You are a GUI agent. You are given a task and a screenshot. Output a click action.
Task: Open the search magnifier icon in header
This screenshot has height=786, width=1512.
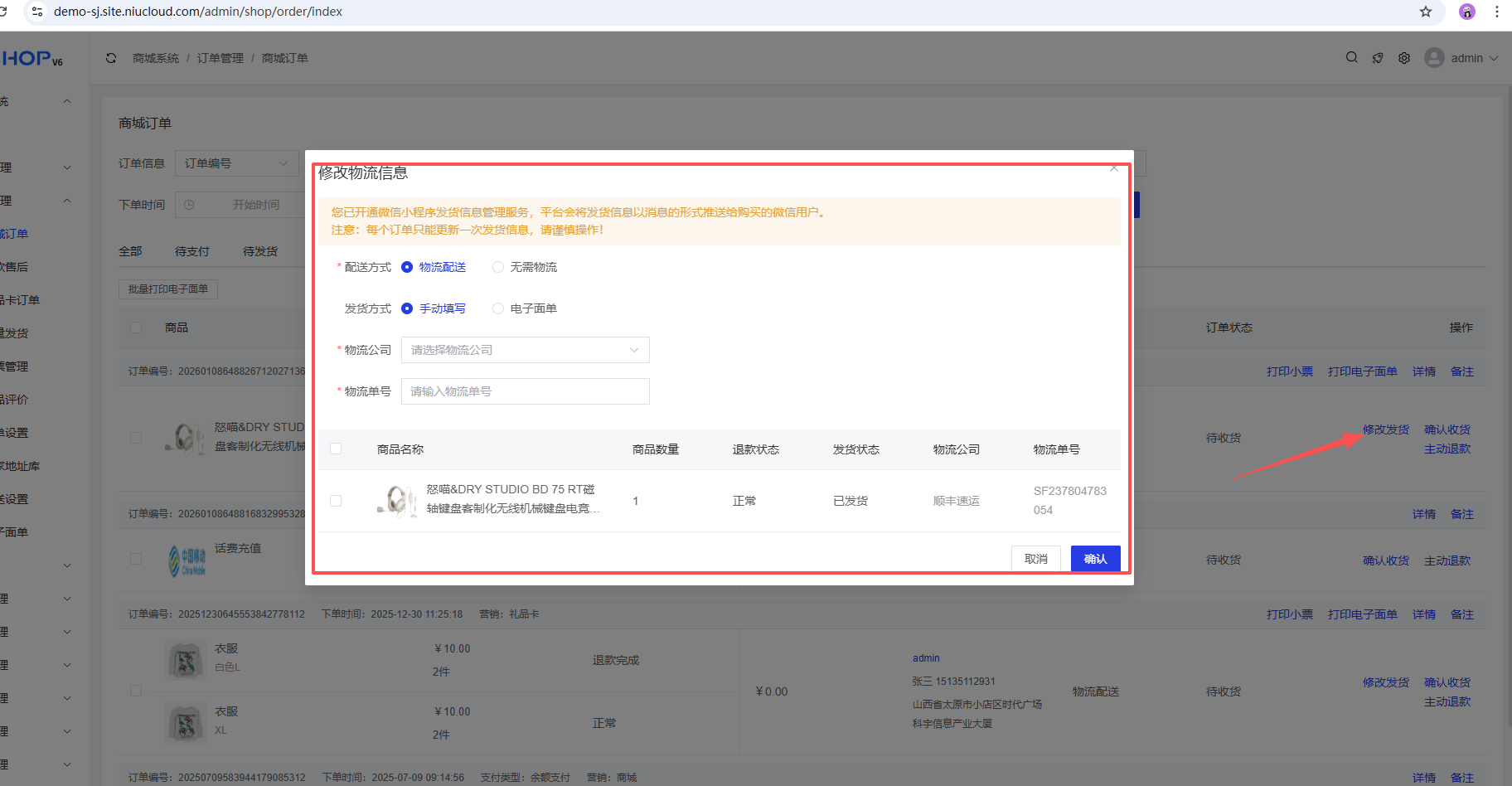(x=1351, y=57)
